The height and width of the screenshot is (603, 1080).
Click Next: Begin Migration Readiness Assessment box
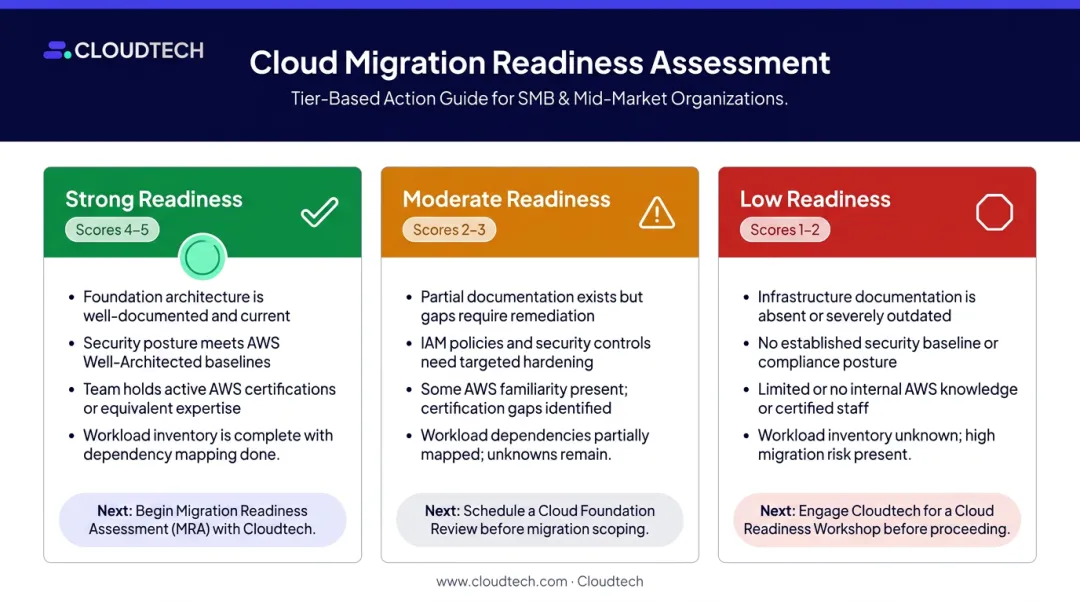click(x=202, y=520)
